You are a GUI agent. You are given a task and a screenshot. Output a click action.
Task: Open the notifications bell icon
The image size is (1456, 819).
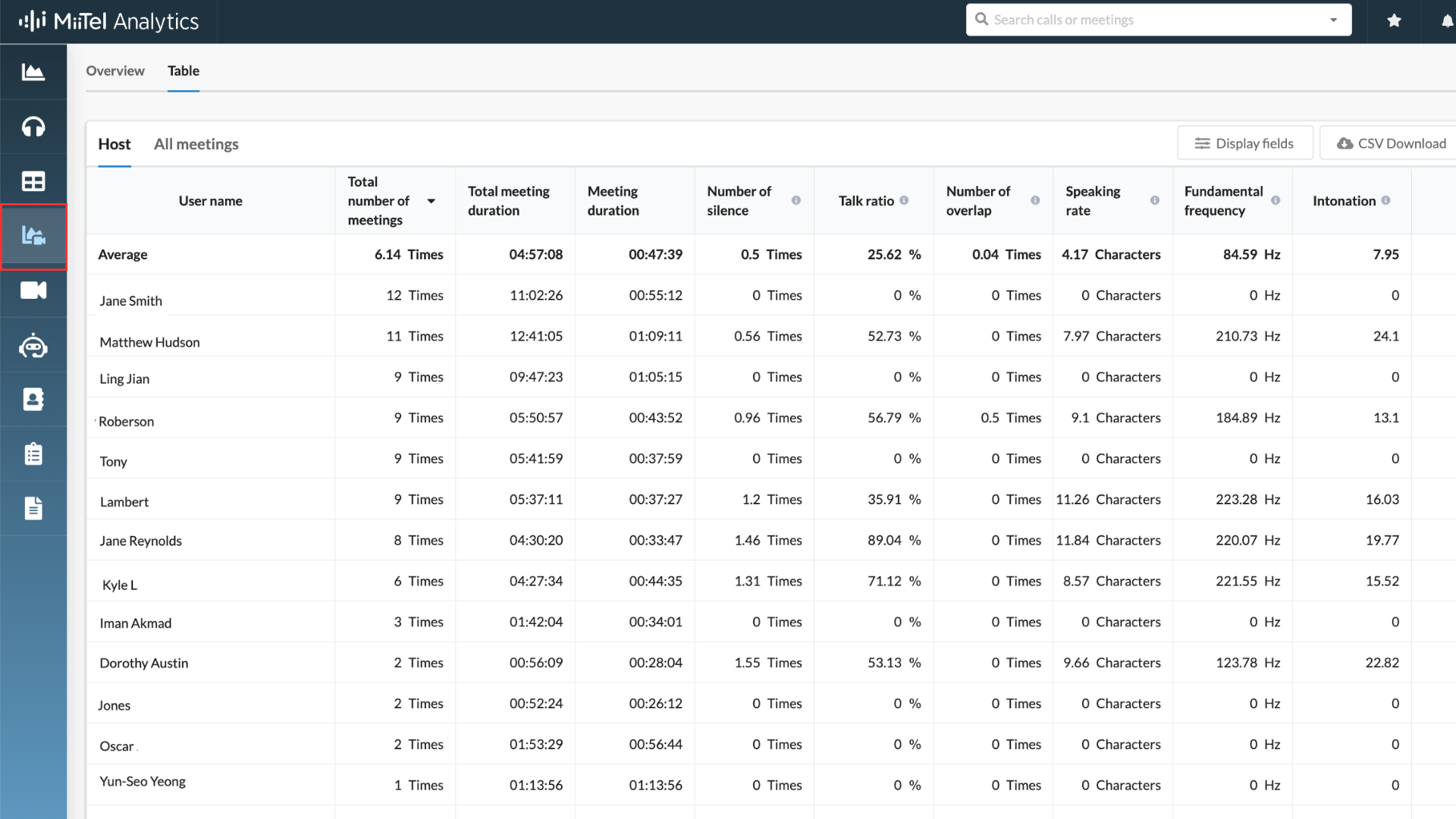1447,20
